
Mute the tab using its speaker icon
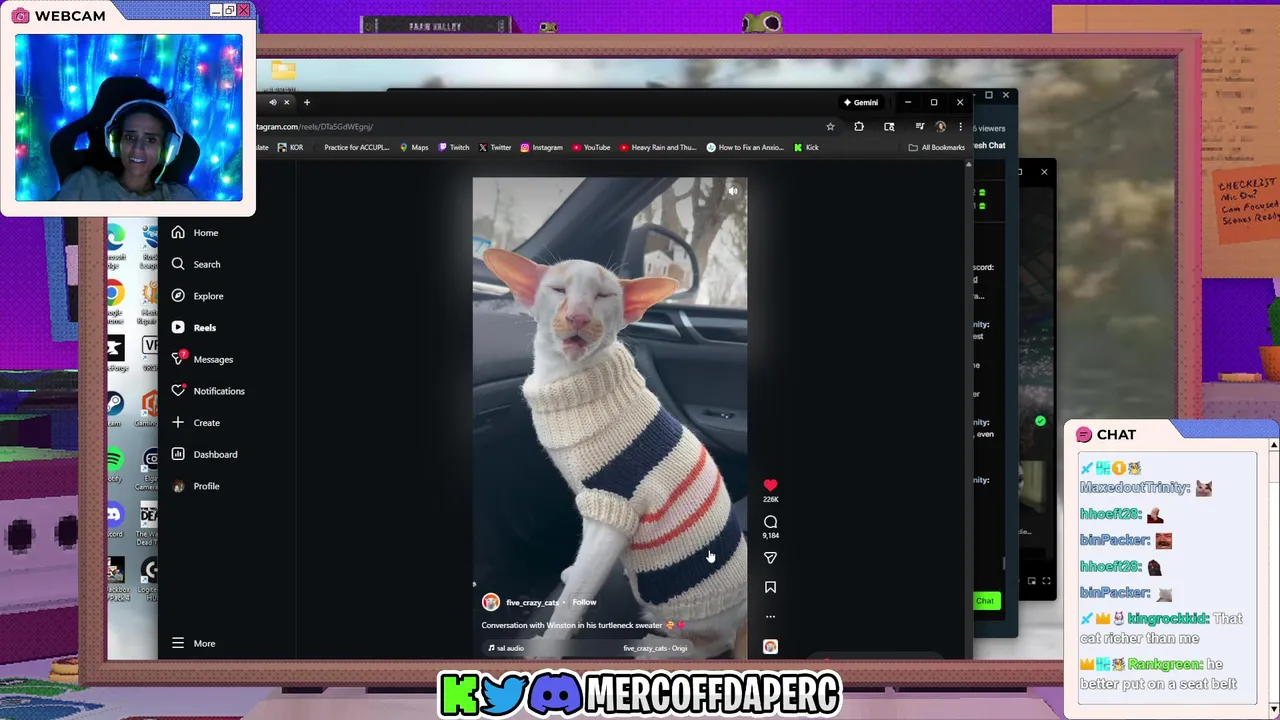[272, 102]
